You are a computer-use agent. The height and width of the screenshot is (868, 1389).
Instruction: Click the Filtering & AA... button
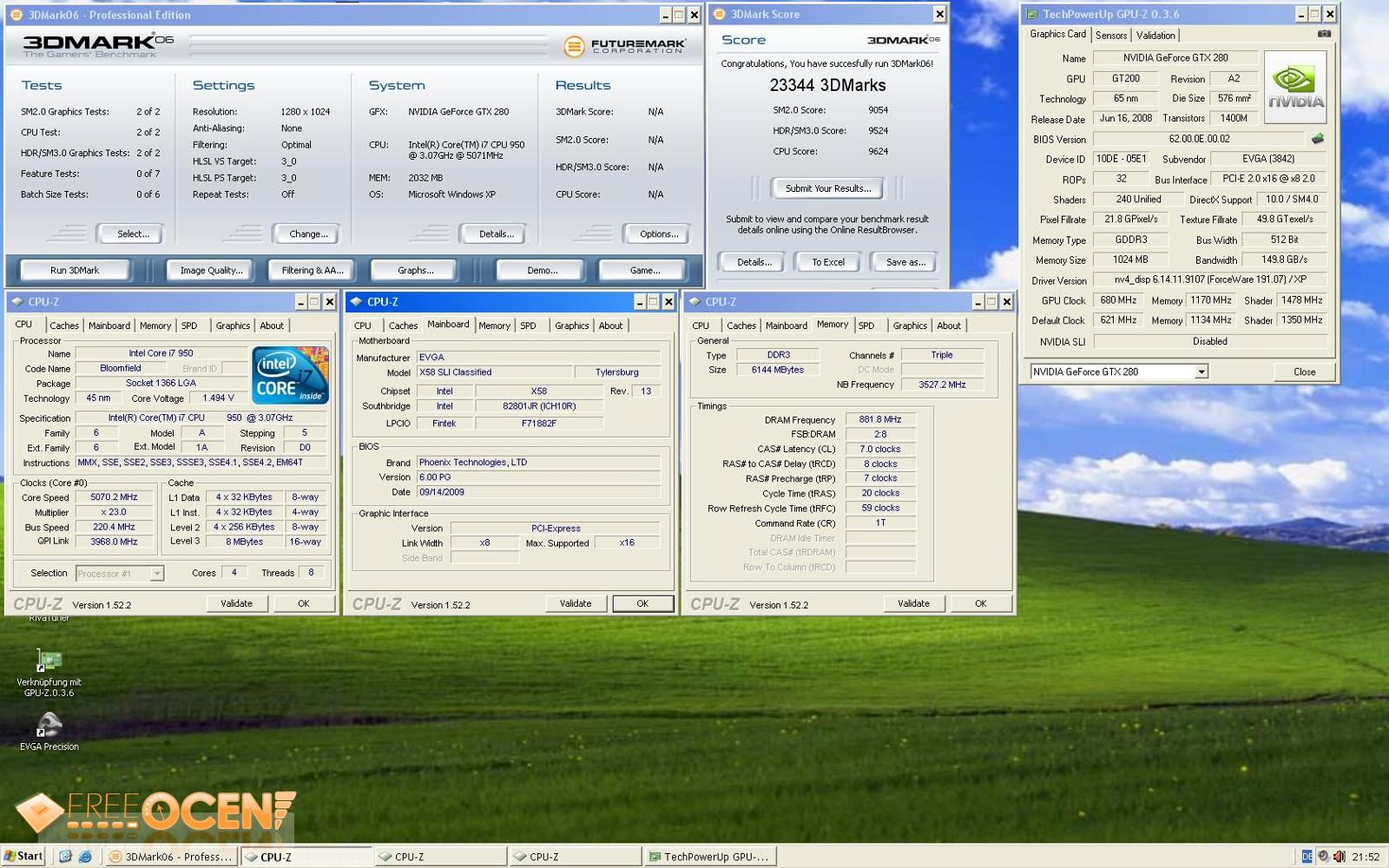313,270
